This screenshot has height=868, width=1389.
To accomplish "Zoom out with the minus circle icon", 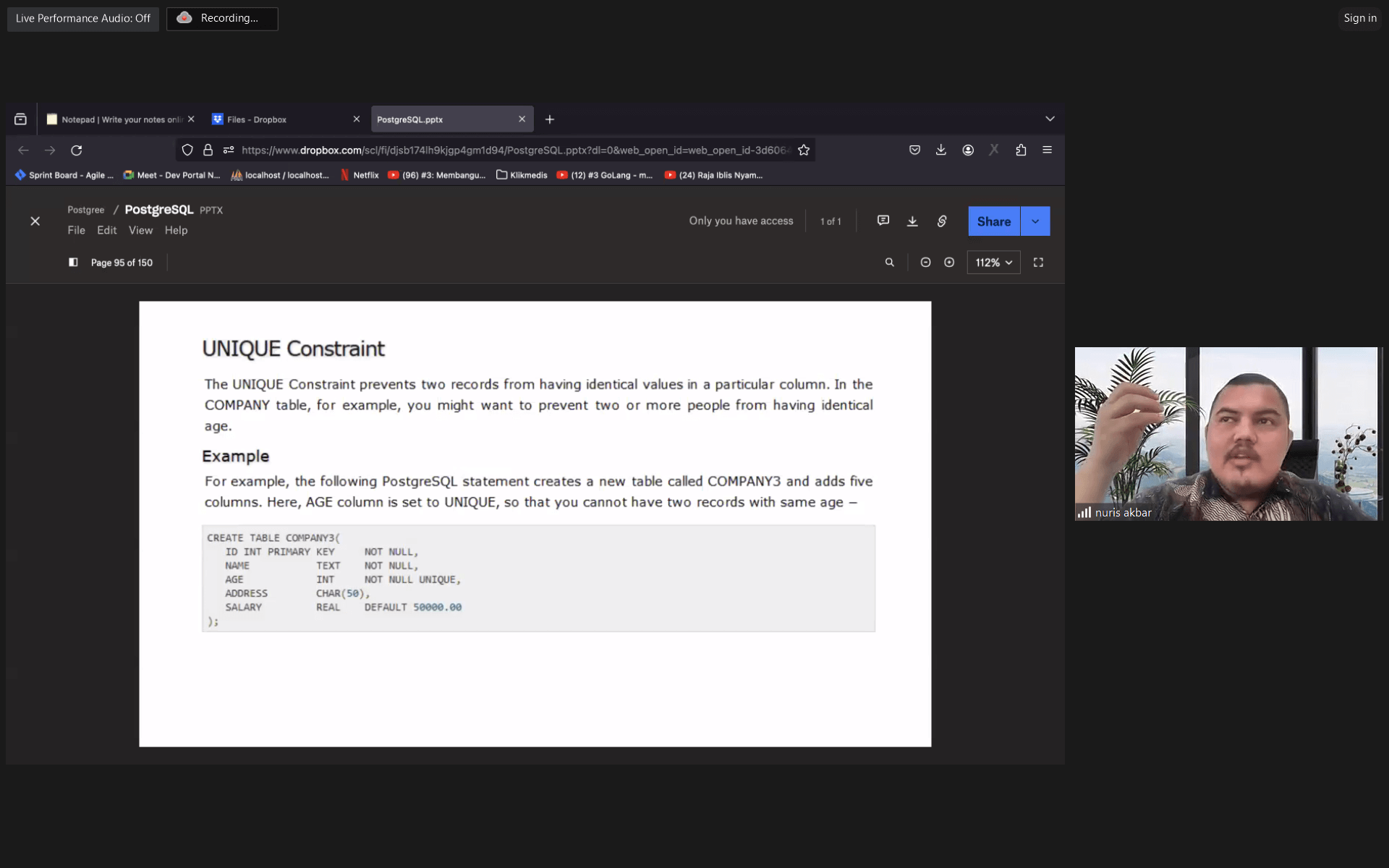I will pos(925,263).
